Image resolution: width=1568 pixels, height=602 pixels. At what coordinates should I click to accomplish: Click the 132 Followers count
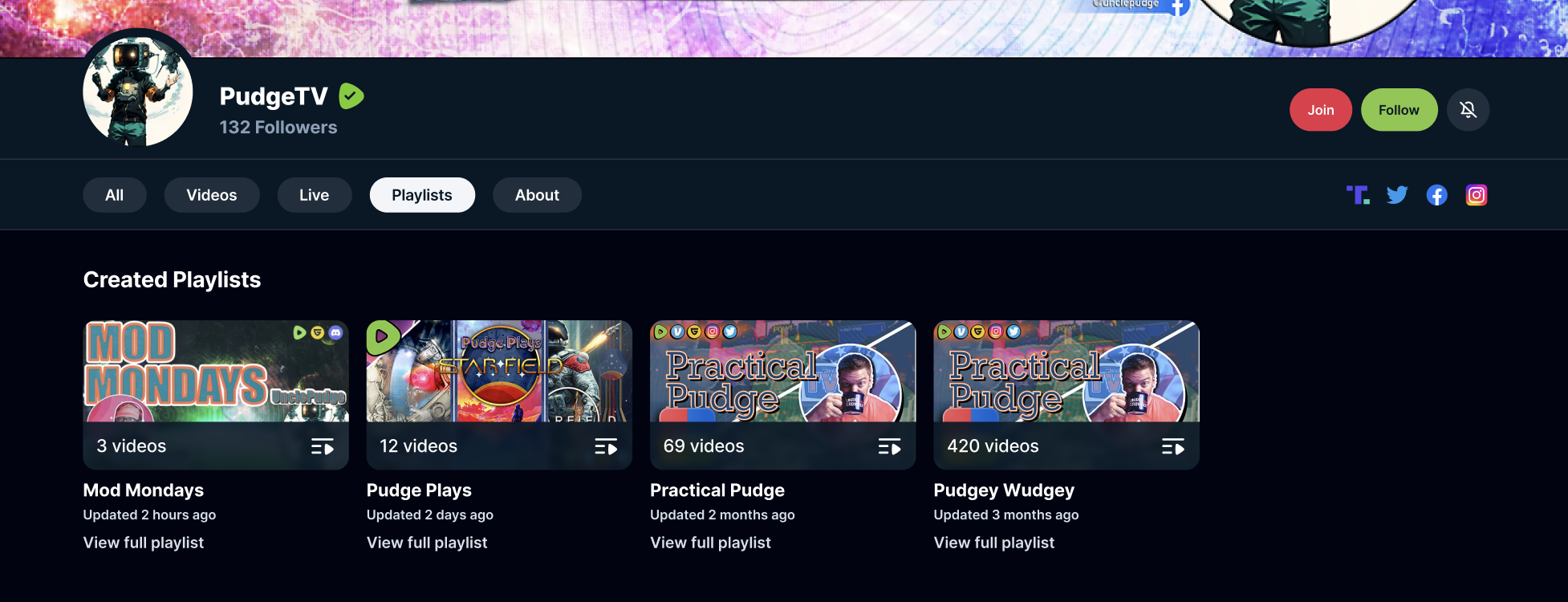(278, 128)
